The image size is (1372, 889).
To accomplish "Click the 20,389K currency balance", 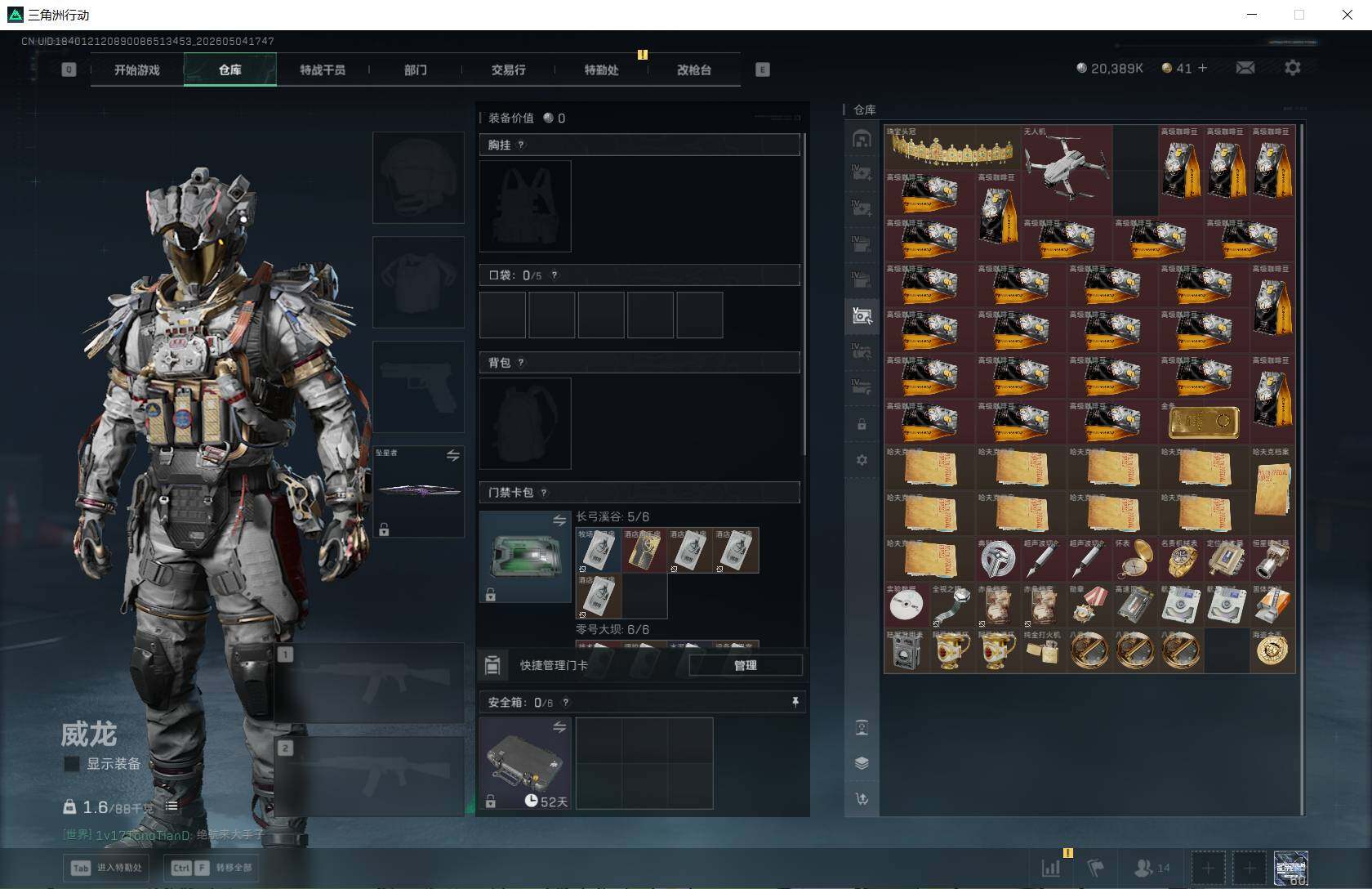I will pyautogui.click(x=1110, y=68).
